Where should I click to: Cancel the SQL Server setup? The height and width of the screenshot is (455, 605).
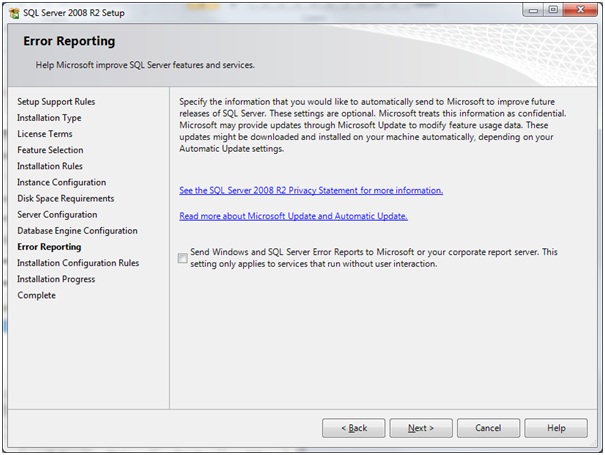(x=488, y=428)
